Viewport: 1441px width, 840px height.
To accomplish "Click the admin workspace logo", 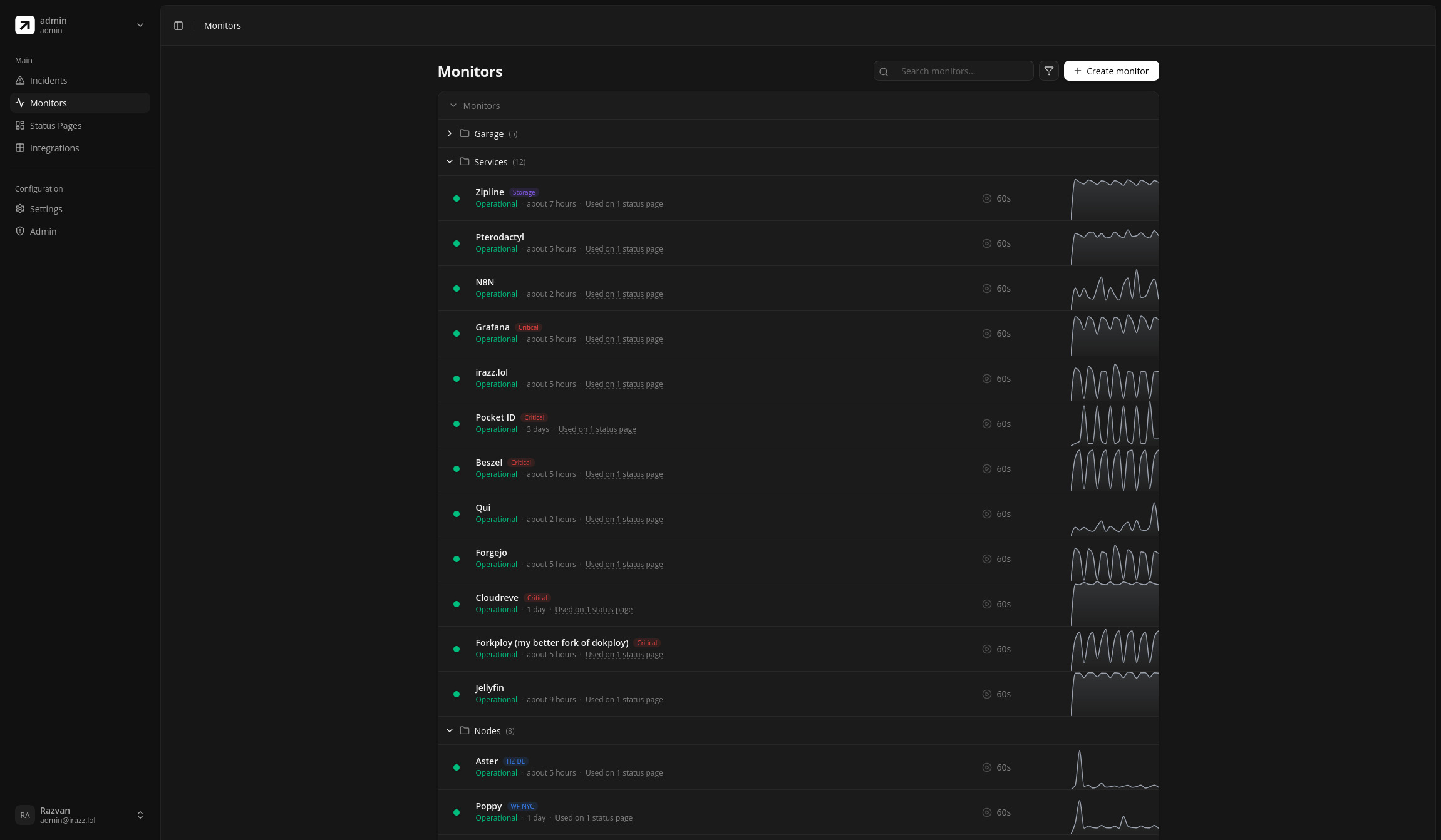I will [25, 25].
